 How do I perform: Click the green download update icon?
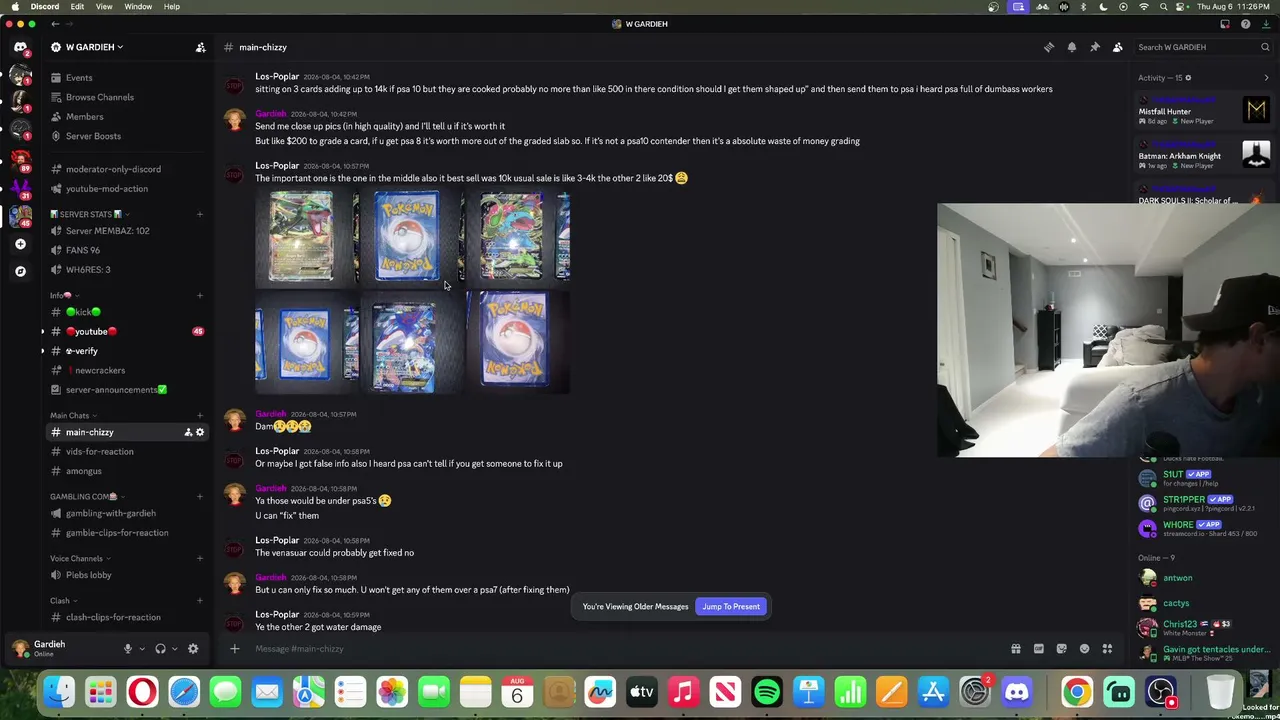click(x=1265, y=24)
